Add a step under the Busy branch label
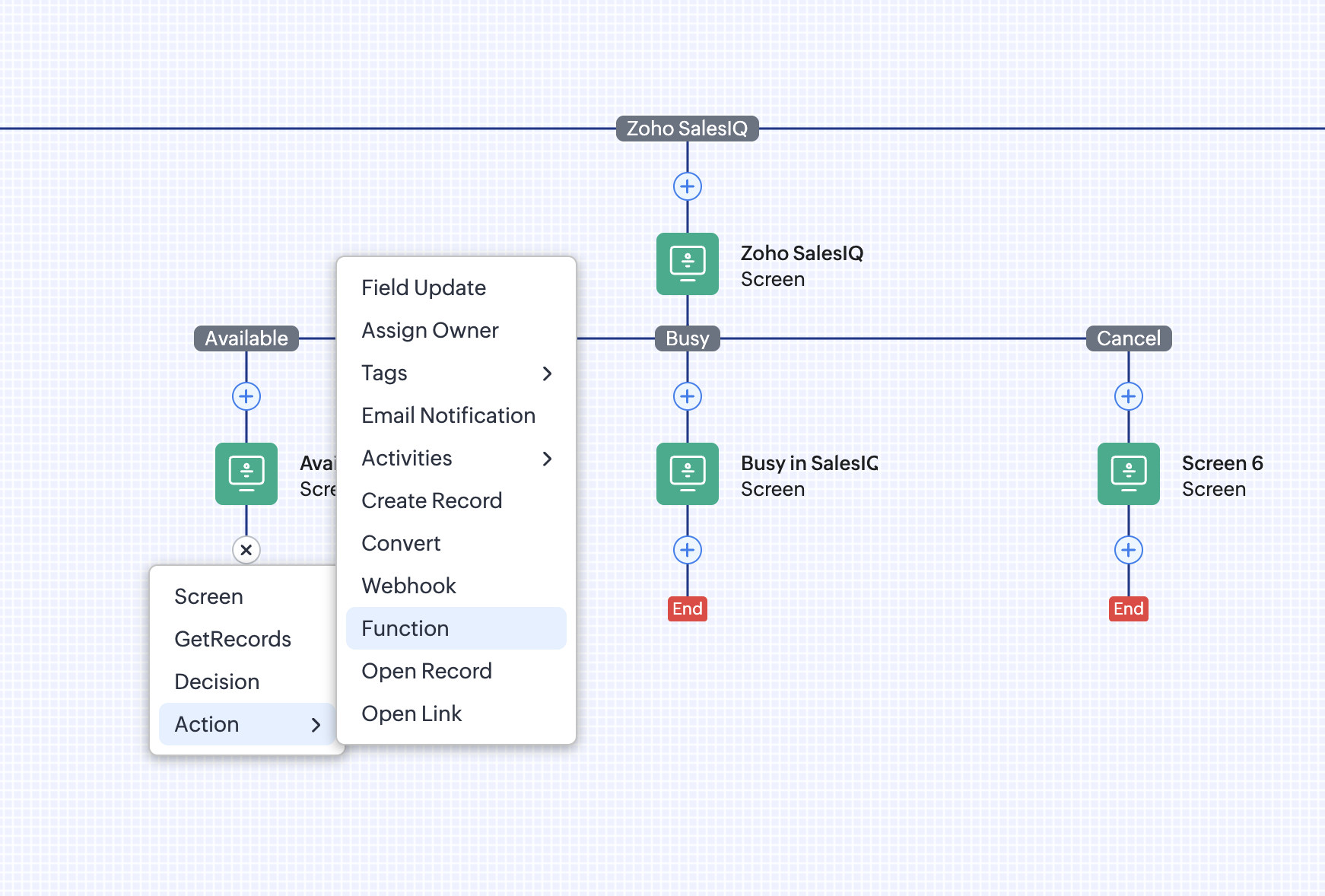Image resolution: width=1325 pixels, height=896 pixels. pyautogui.click(x=688, y=396)
